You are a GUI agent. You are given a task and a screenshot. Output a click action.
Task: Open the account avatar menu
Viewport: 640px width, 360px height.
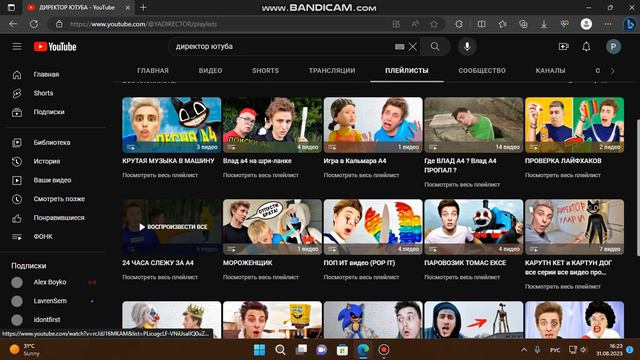point(613,47)
